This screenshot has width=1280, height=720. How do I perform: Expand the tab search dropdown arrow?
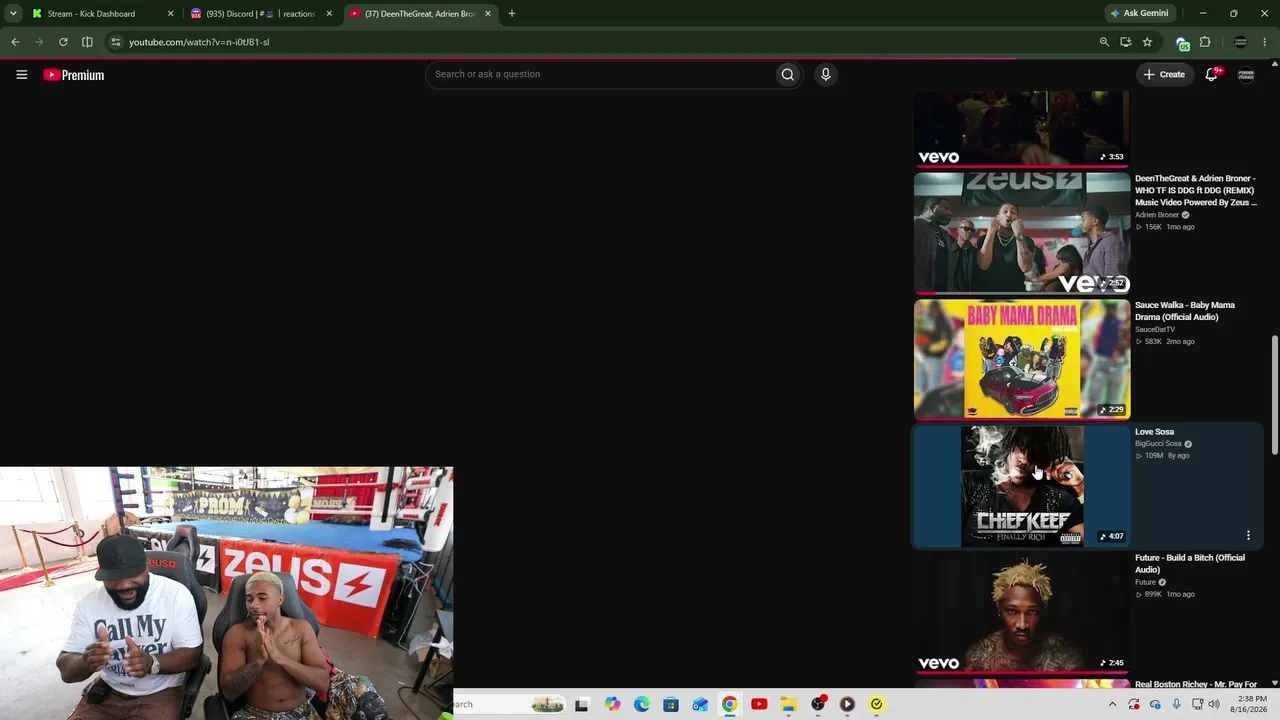(13, 13)
